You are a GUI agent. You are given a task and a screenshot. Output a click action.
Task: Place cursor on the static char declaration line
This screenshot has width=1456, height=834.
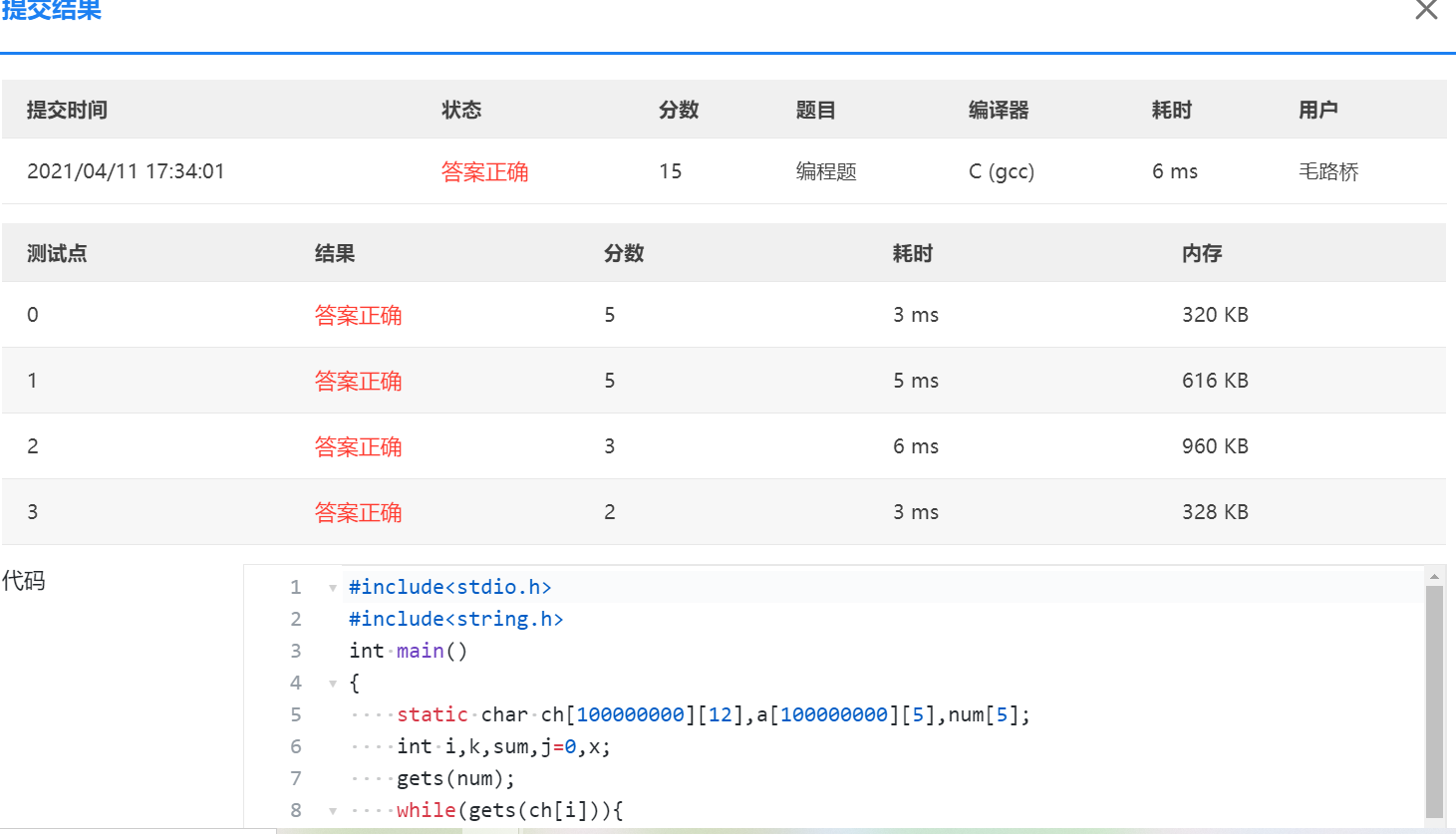[713, 714]
